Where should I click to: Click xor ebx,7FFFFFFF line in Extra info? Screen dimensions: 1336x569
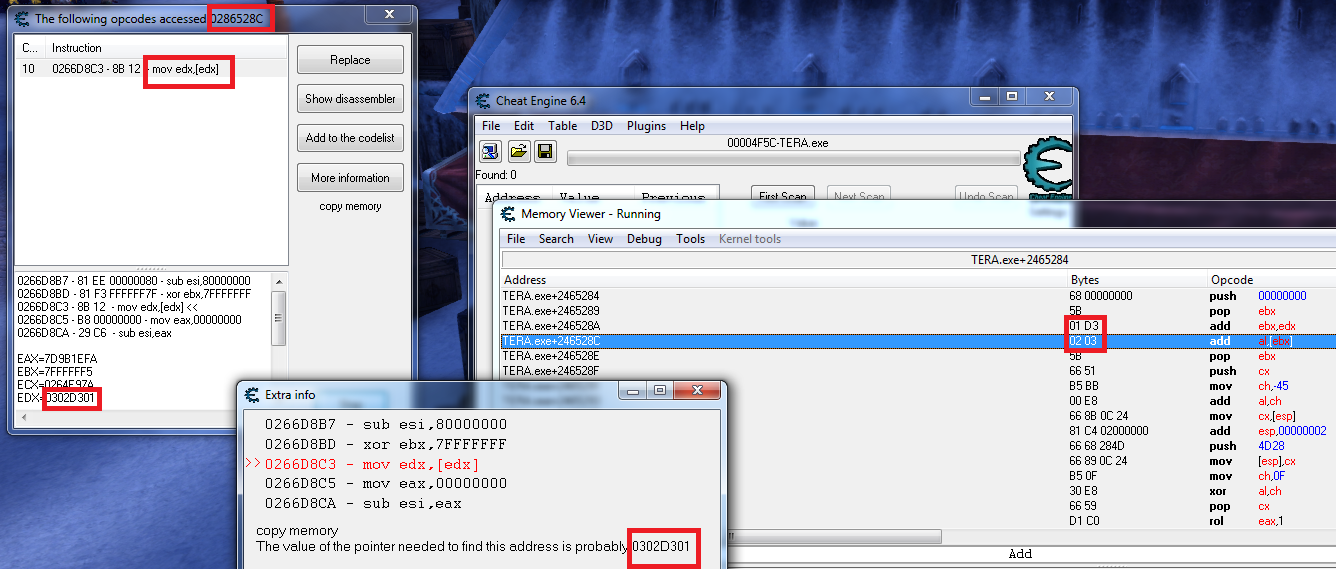(385, 444)
